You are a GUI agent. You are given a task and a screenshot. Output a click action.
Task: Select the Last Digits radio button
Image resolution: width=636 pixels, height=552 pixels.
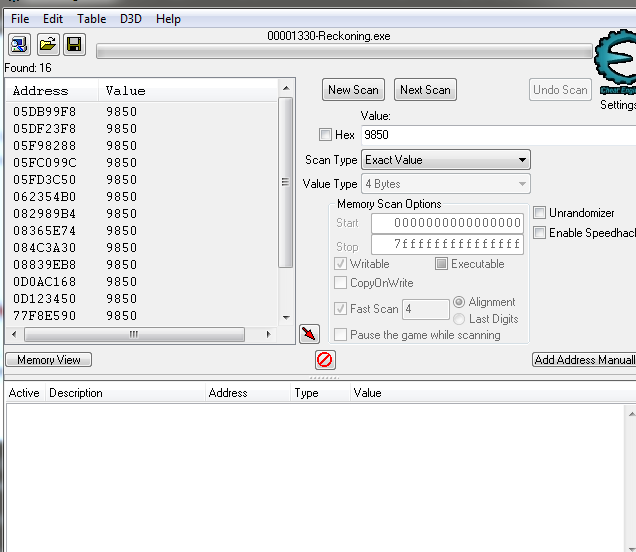(x=459, y=319)
